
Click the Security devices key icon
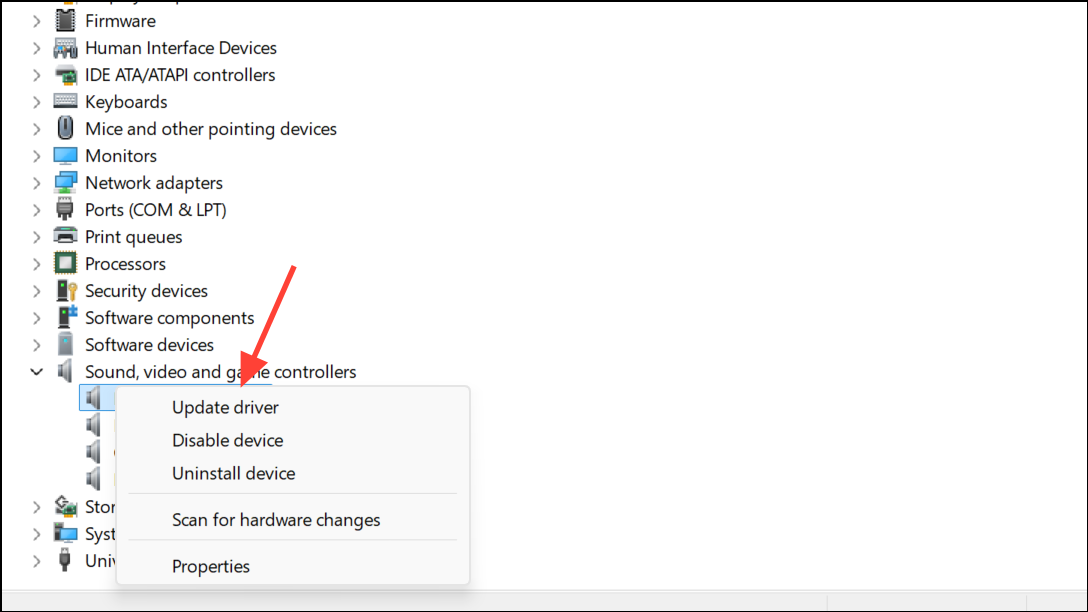[x=66, y=291]
